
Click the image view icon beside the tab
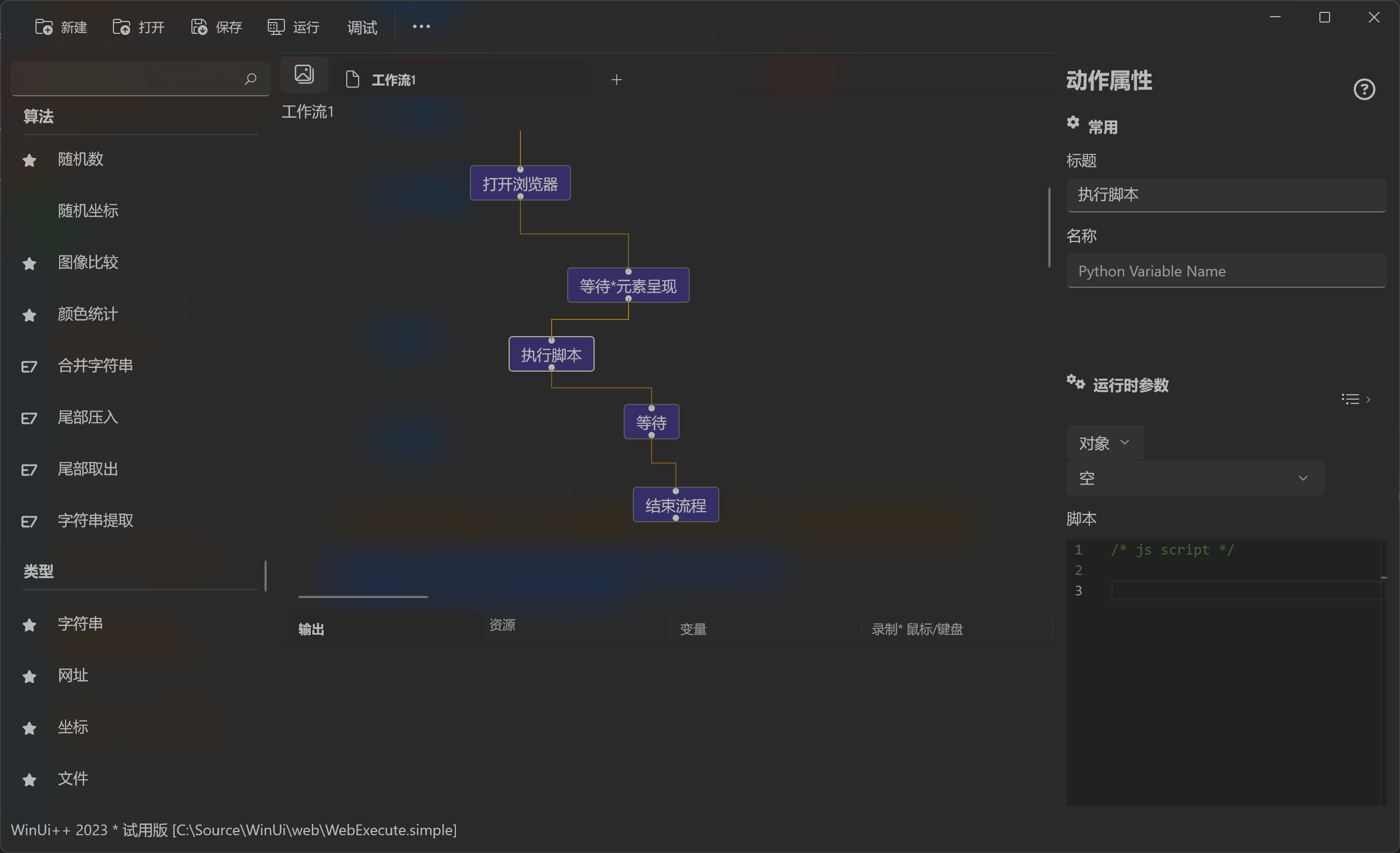coord(304,74)
